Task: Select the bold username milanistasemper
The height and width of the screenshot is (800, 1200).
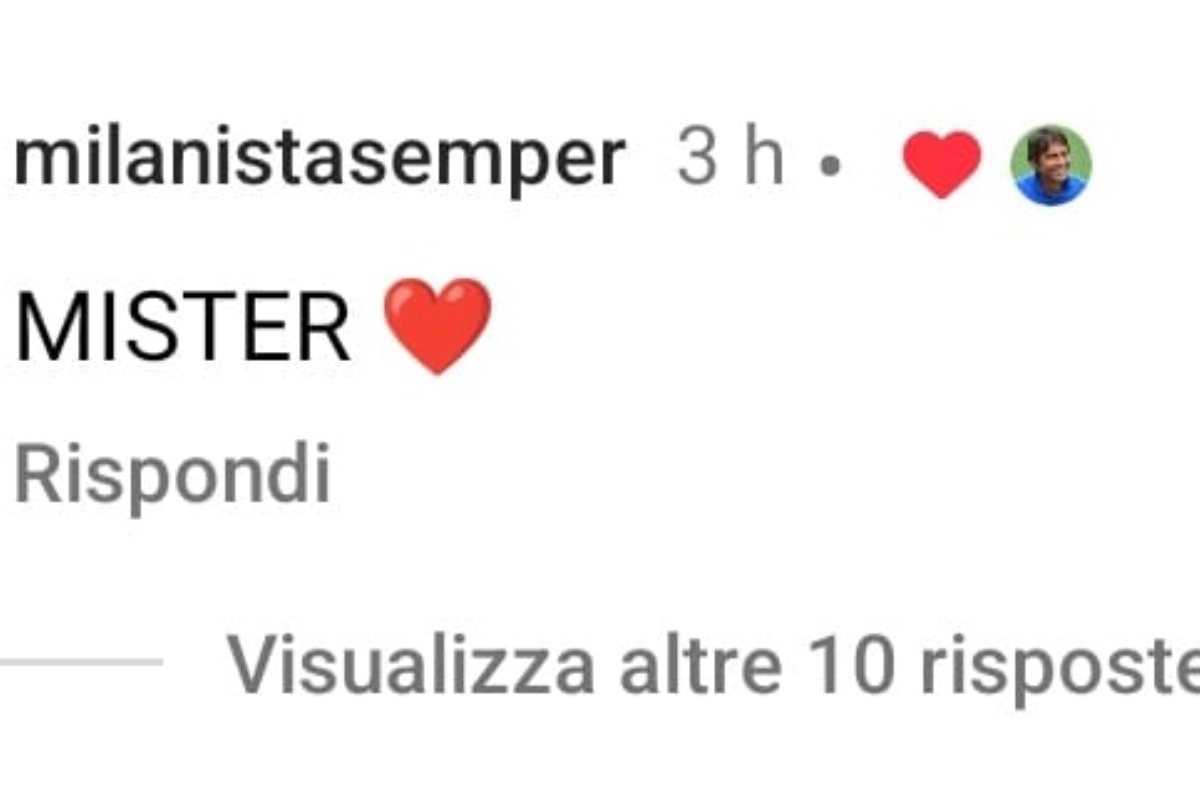Action: [x=320, y=160]
